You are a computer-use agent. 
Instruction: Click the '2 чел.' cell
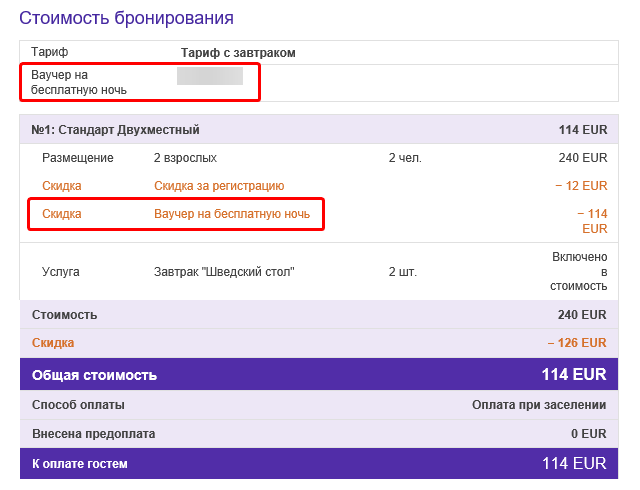coord(405,158)
